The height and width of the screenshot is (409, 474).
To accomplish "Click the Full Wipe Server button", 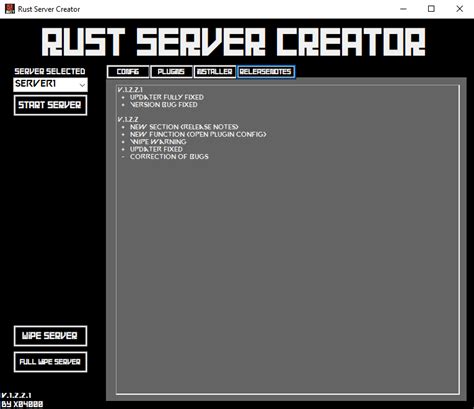I will [x=50, y=362].
